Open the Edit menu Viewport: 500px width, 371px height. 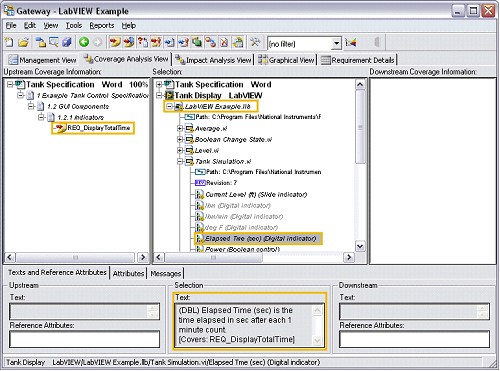(30, 26)
